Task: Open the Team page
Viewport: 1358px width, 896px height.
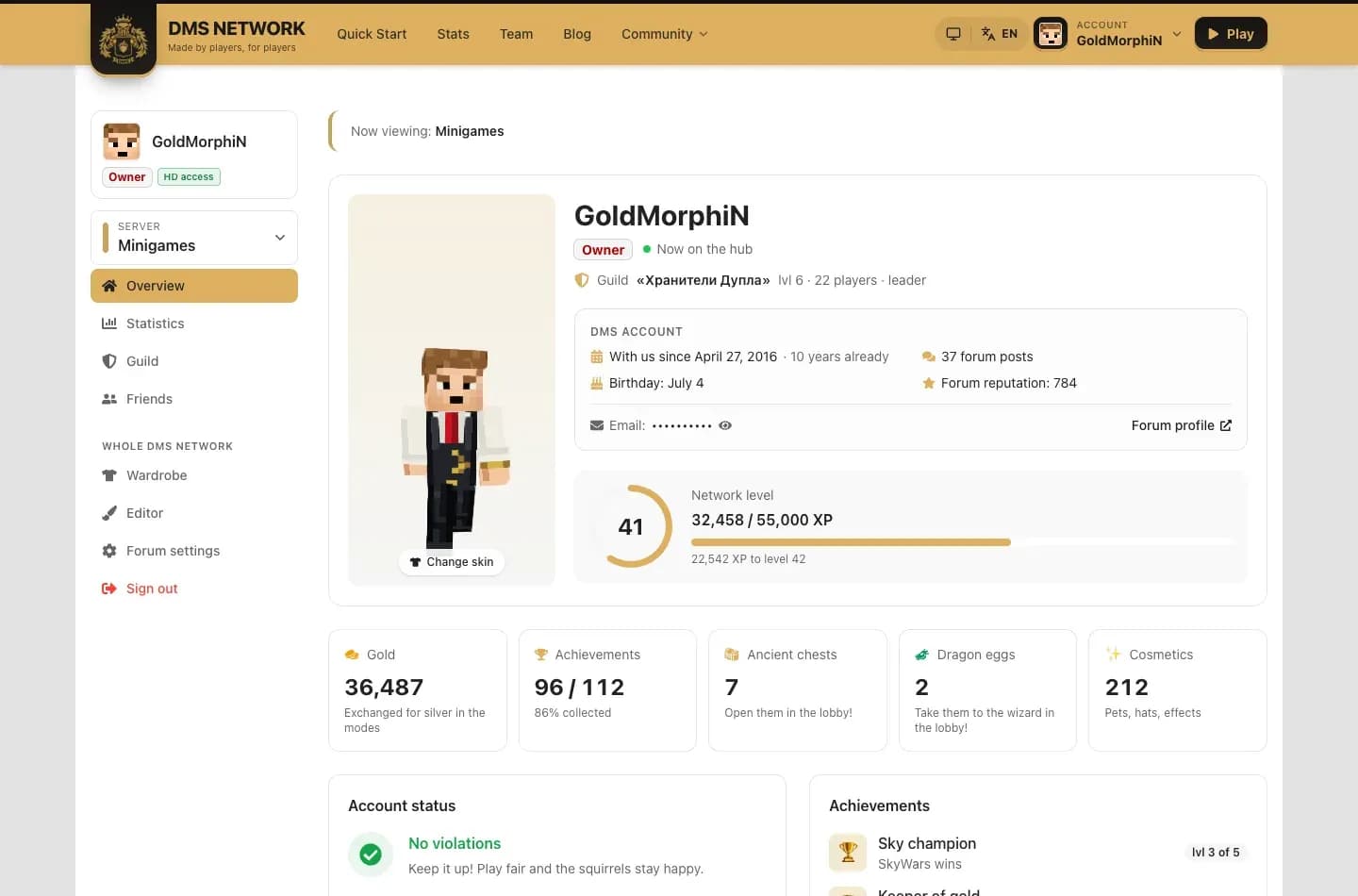Action: [x=516, y=34]
